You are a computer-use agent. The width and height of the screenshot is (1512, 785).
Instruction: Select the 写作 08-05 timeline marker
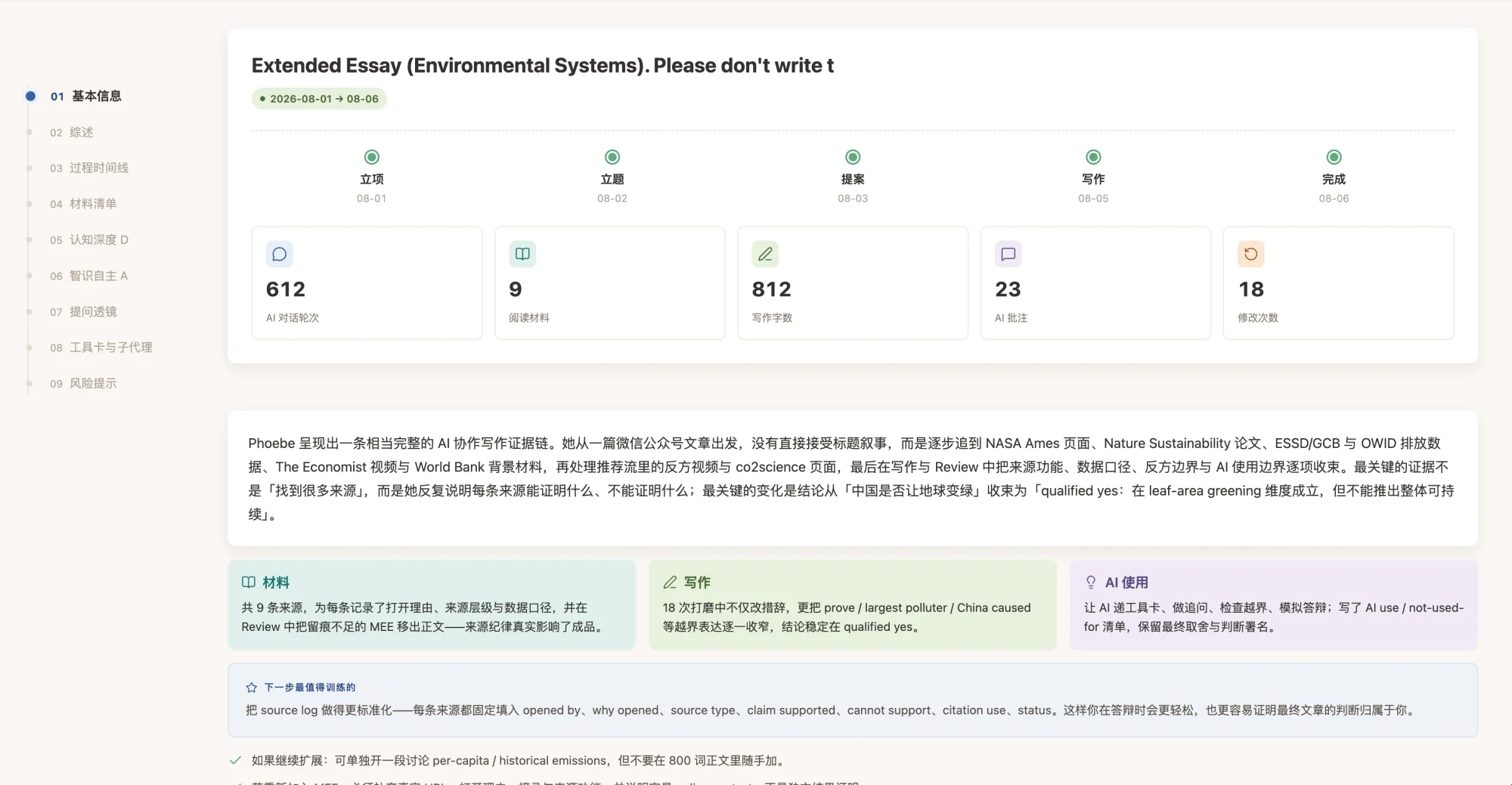pos(1093,157)
